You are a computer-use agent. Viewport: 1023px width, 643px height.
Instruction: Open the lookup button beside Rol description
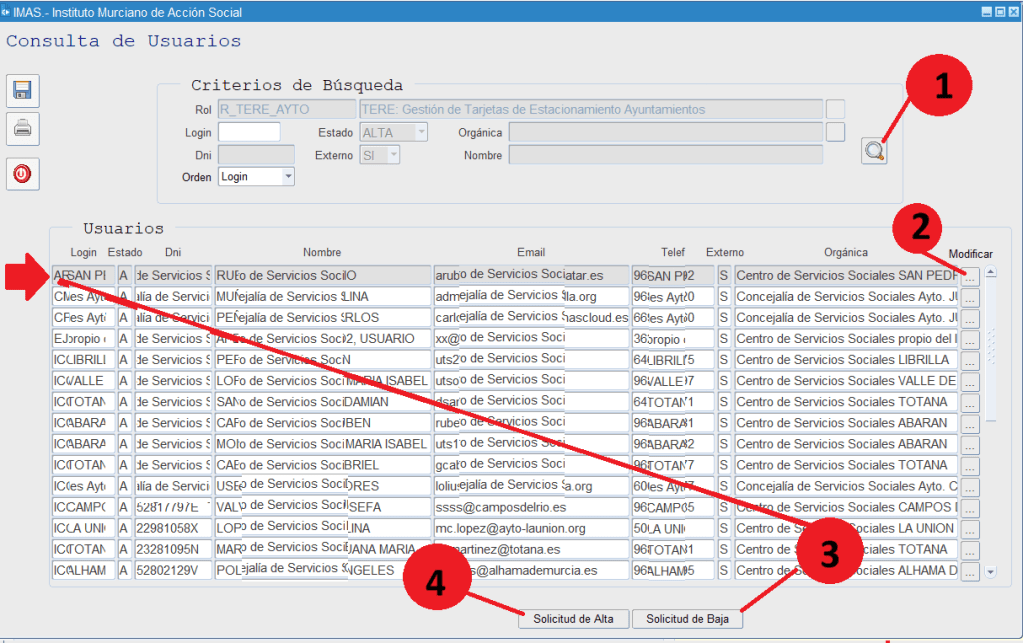click(x=836, y=109)
